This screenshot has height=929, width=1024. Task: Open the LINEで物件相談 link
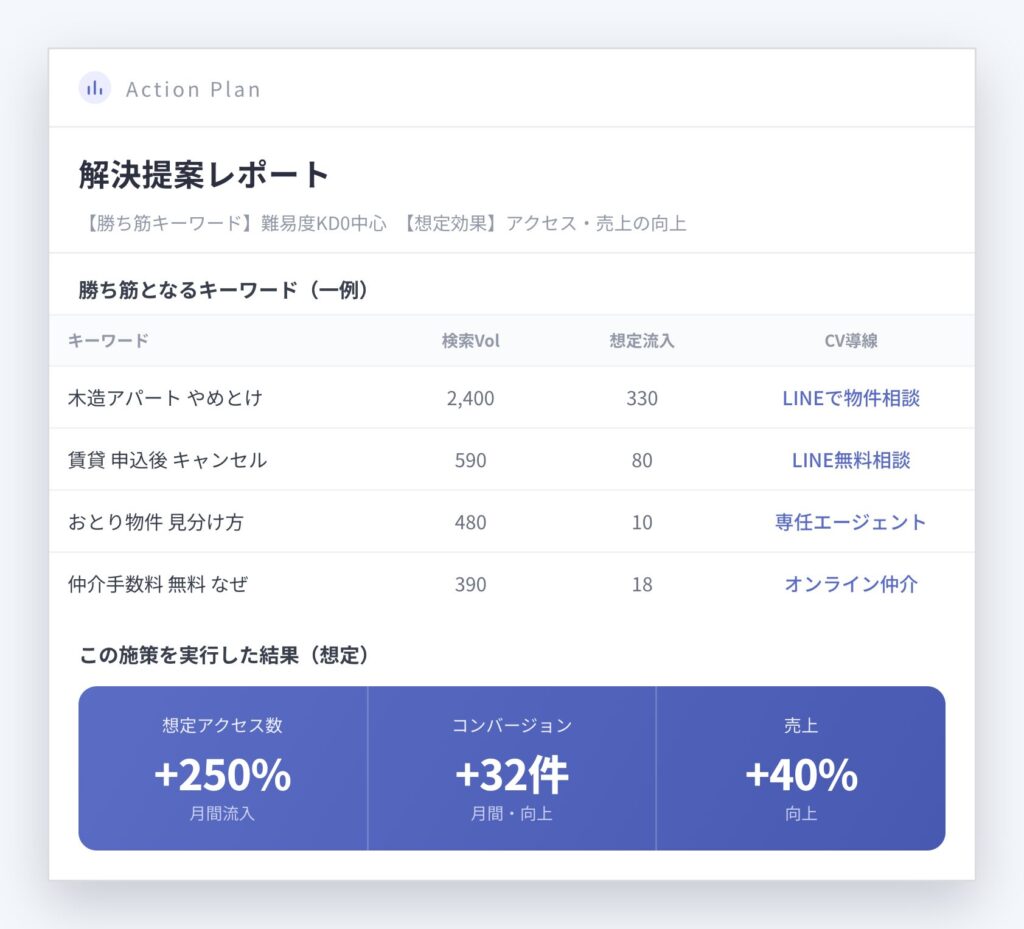coord(851,398)
